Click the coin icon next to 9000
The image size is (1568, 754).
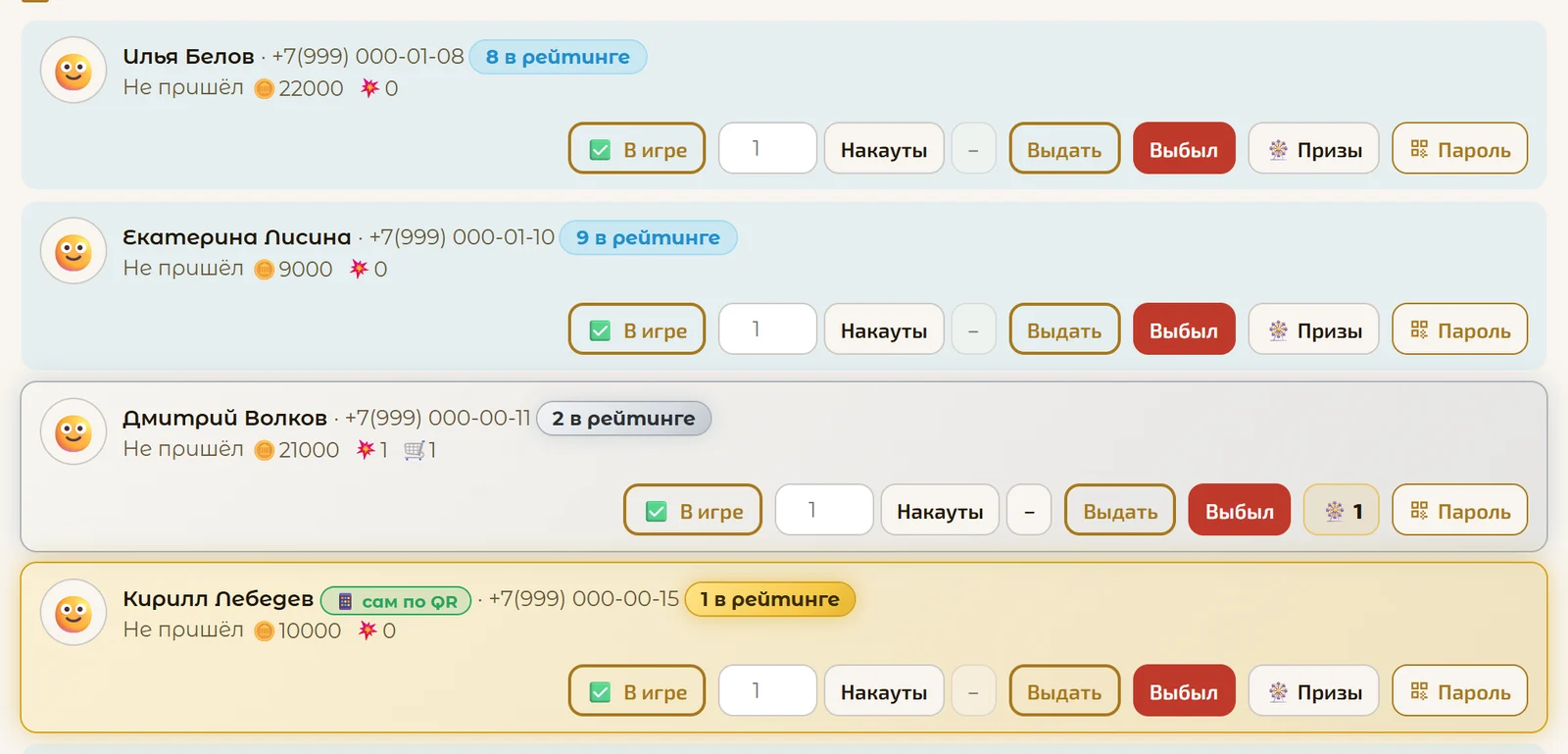[x=264, y=270]
